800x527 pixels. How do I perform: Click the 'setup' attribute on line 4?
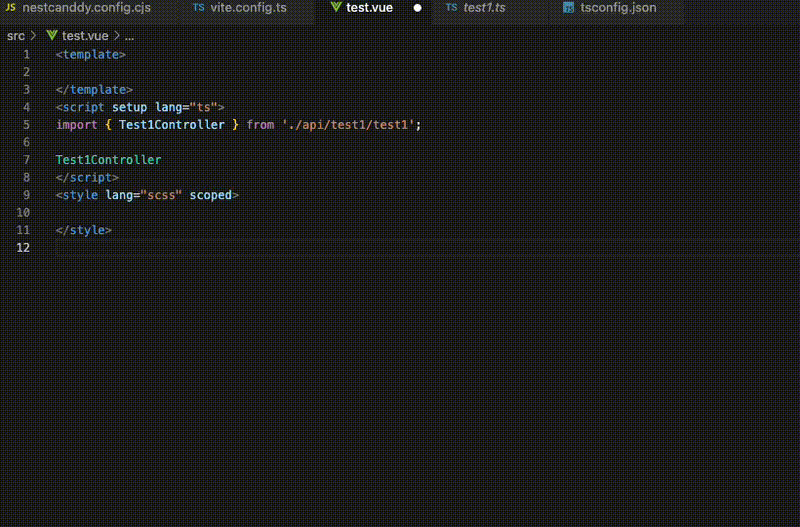pos(130,107)
